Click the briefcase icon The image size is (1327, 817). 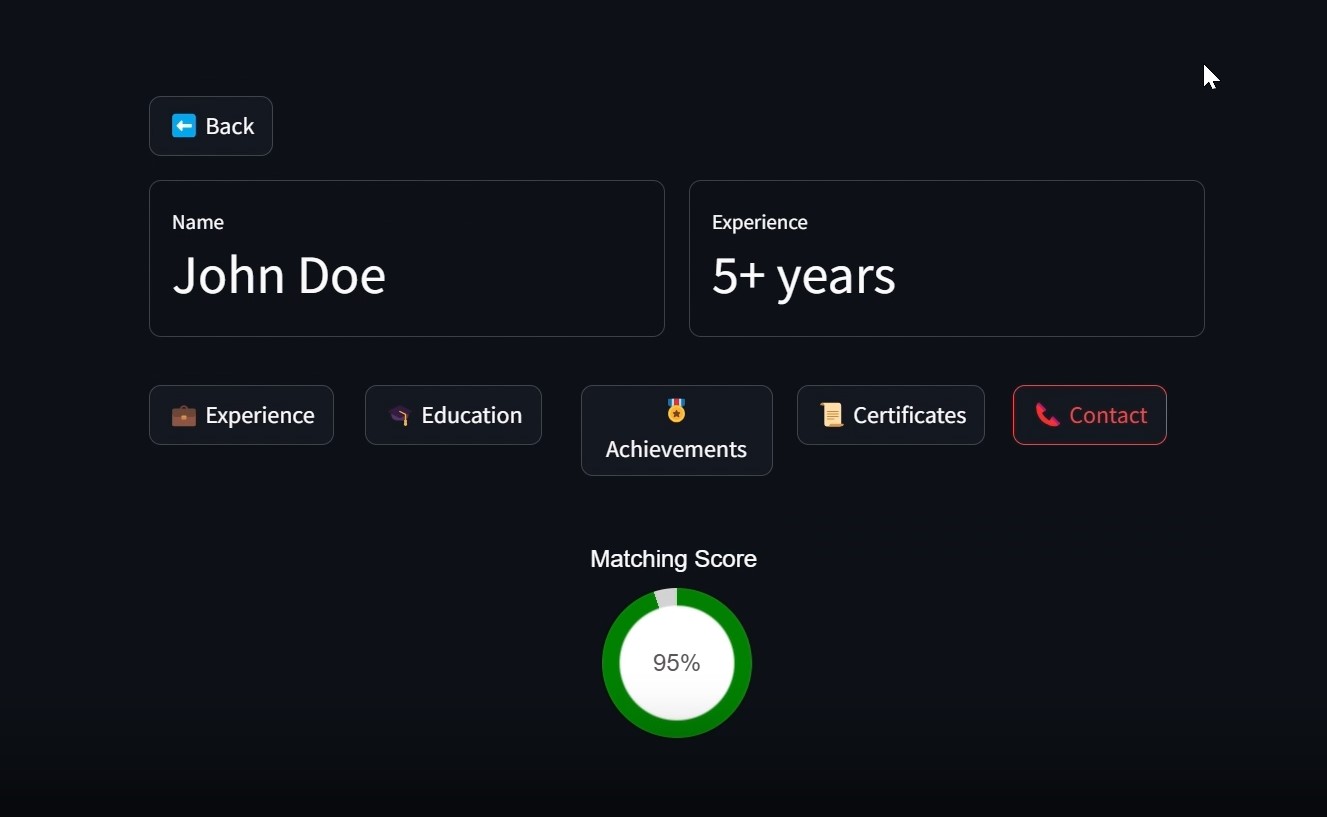[184, 415]
